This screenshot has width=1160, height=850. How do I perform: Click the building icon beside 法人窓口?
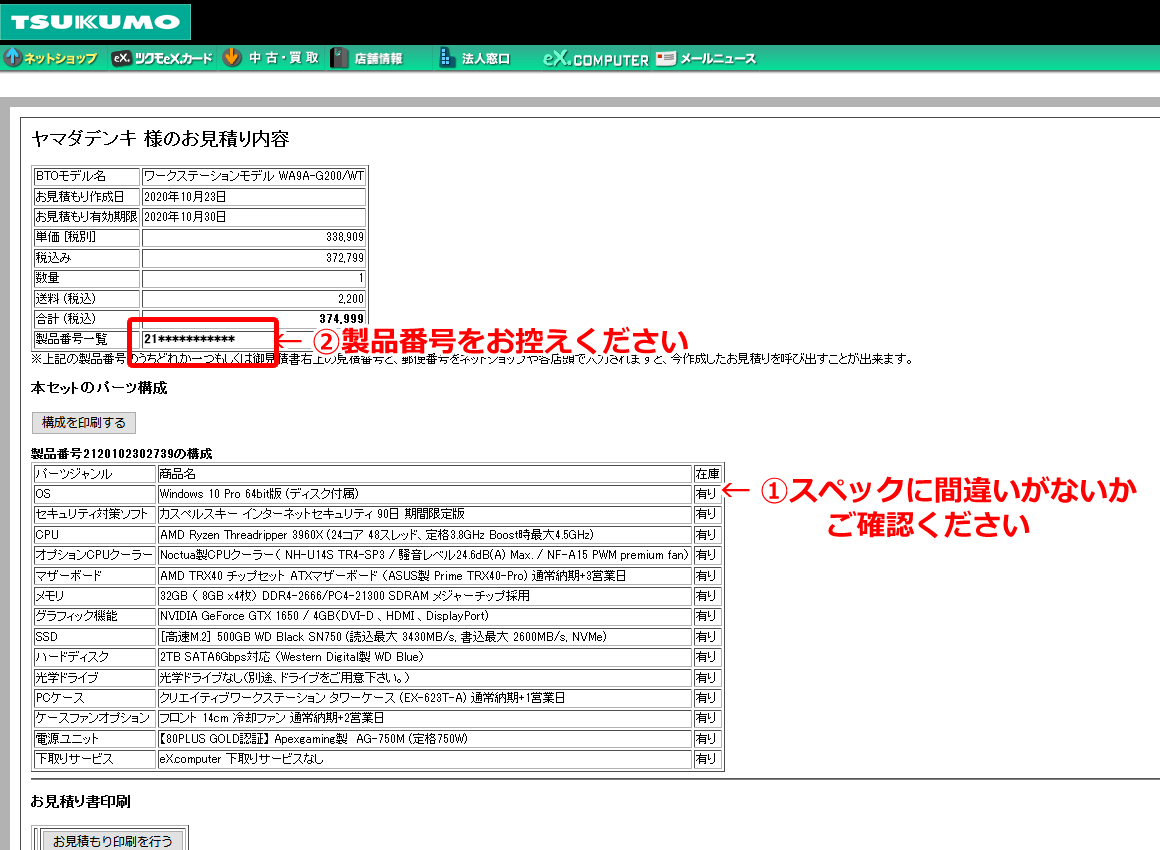(x=443, y=57)
